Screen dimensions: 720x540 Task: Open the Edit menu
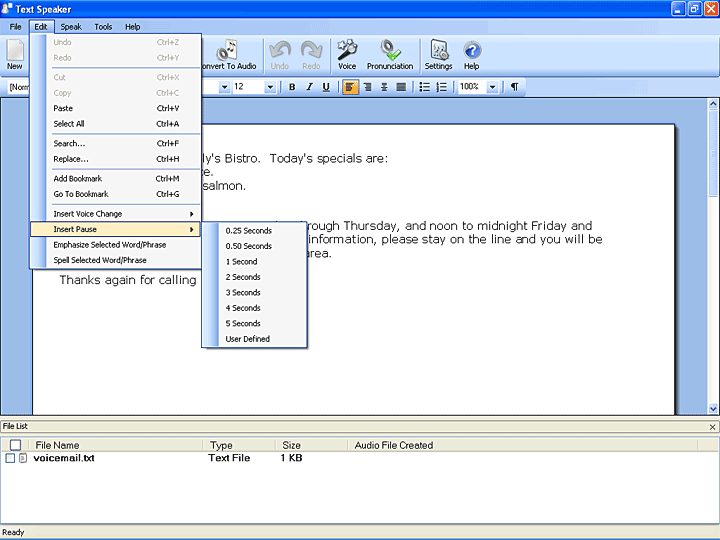click(41, 27)
